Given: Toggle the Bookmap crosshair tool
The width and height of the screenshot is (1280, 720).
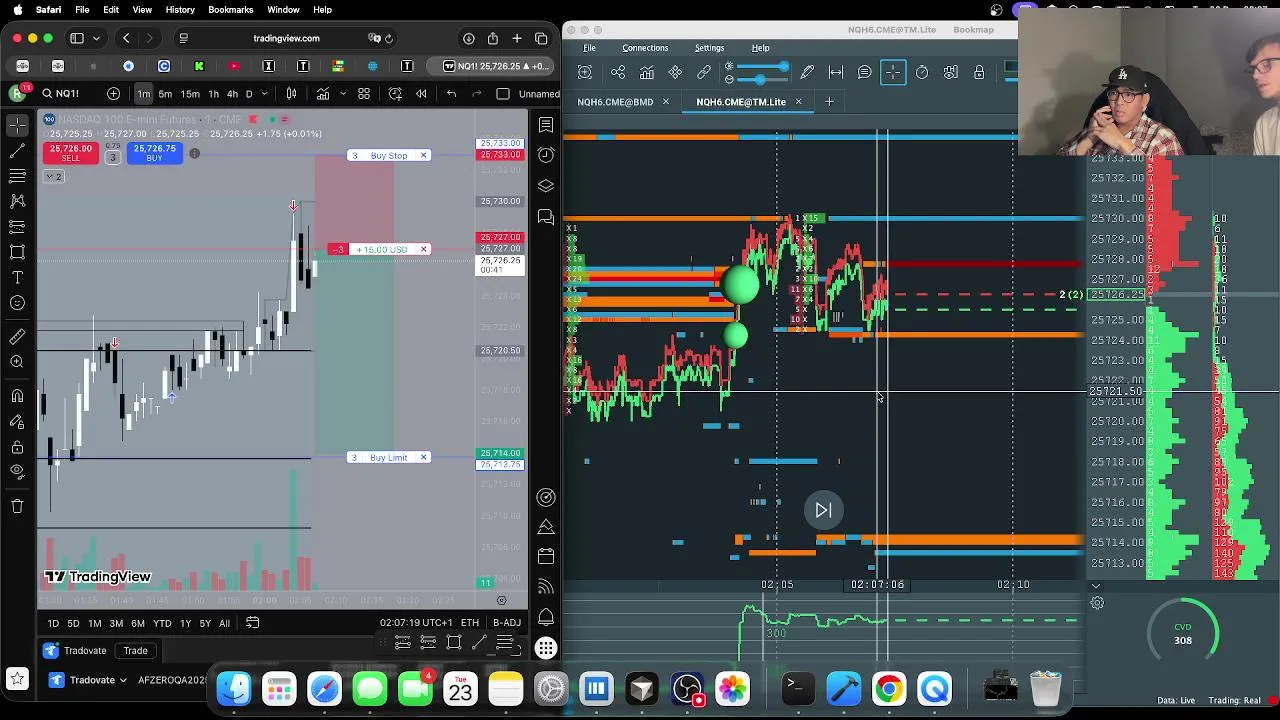Looking at the screenshot, I should (893, 72).
